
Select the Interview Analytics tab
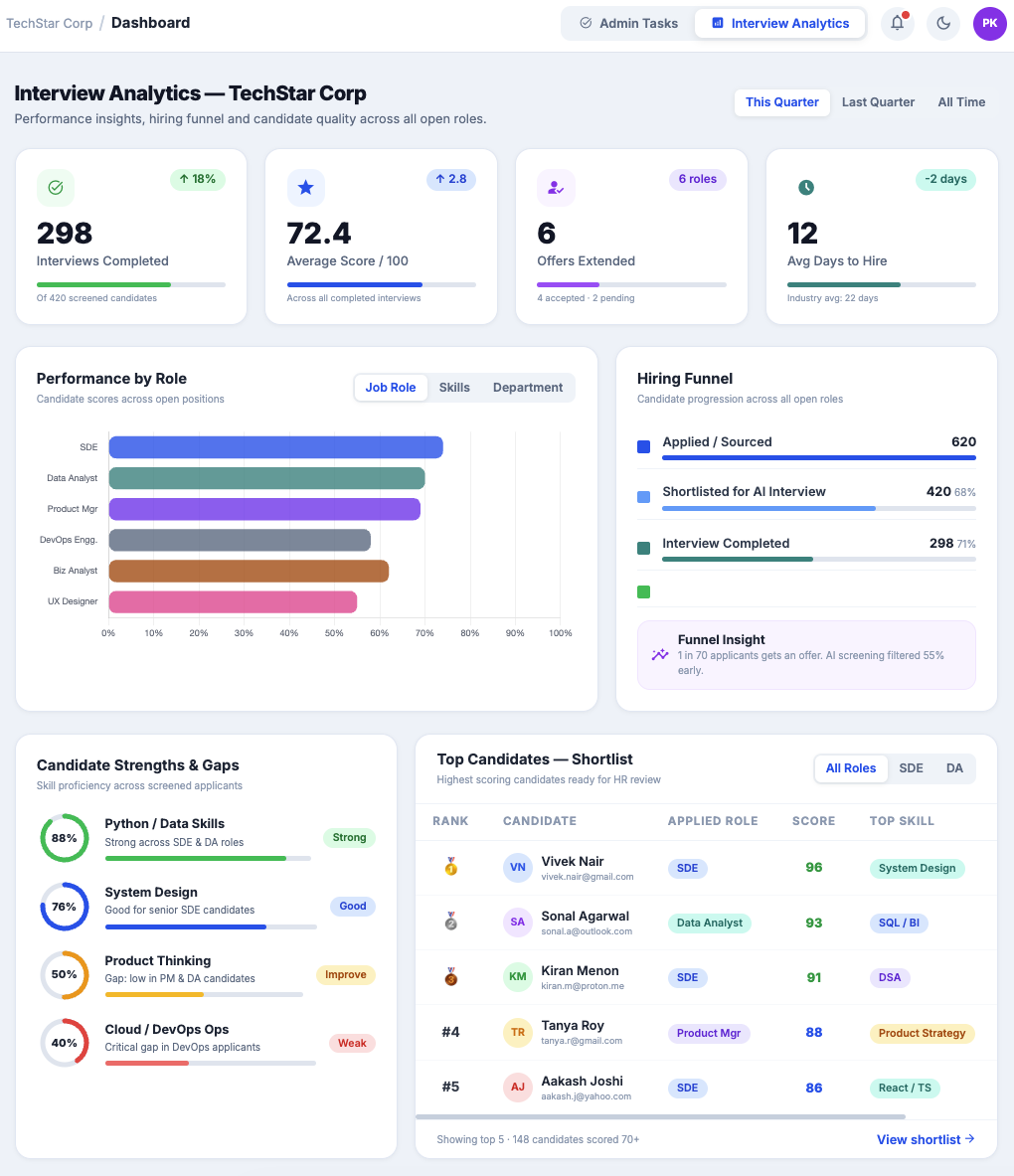(x=780, y=23)
